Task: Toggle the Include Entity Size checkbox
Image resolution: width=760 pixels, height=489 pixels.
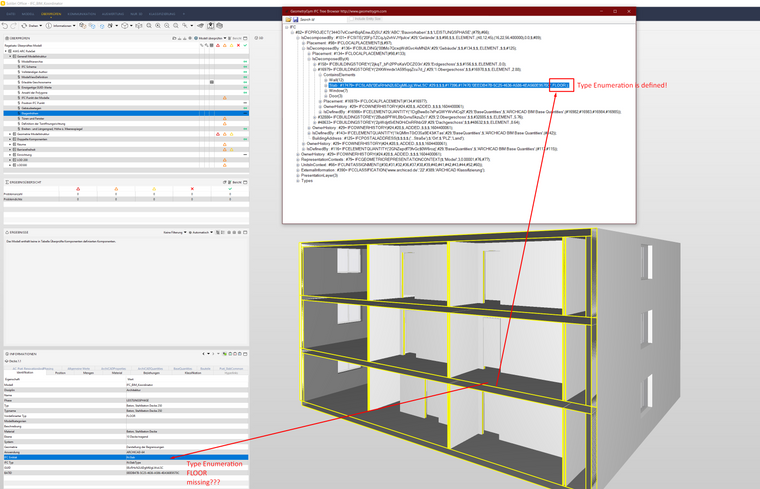Action: click(351, 19)
